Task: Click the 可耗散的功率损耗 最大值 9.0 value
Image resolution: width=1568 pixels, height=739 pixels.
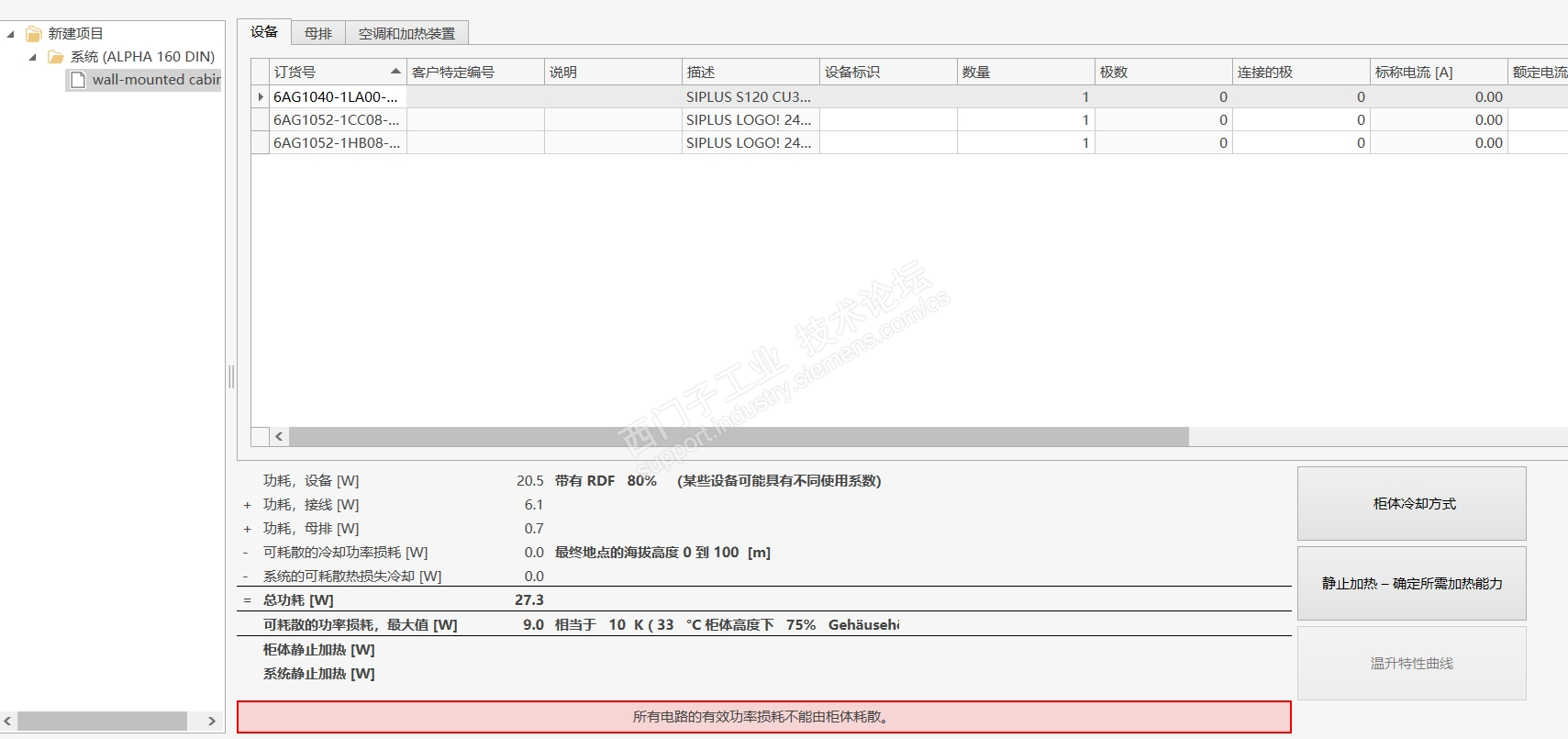Action: [533, 624]
